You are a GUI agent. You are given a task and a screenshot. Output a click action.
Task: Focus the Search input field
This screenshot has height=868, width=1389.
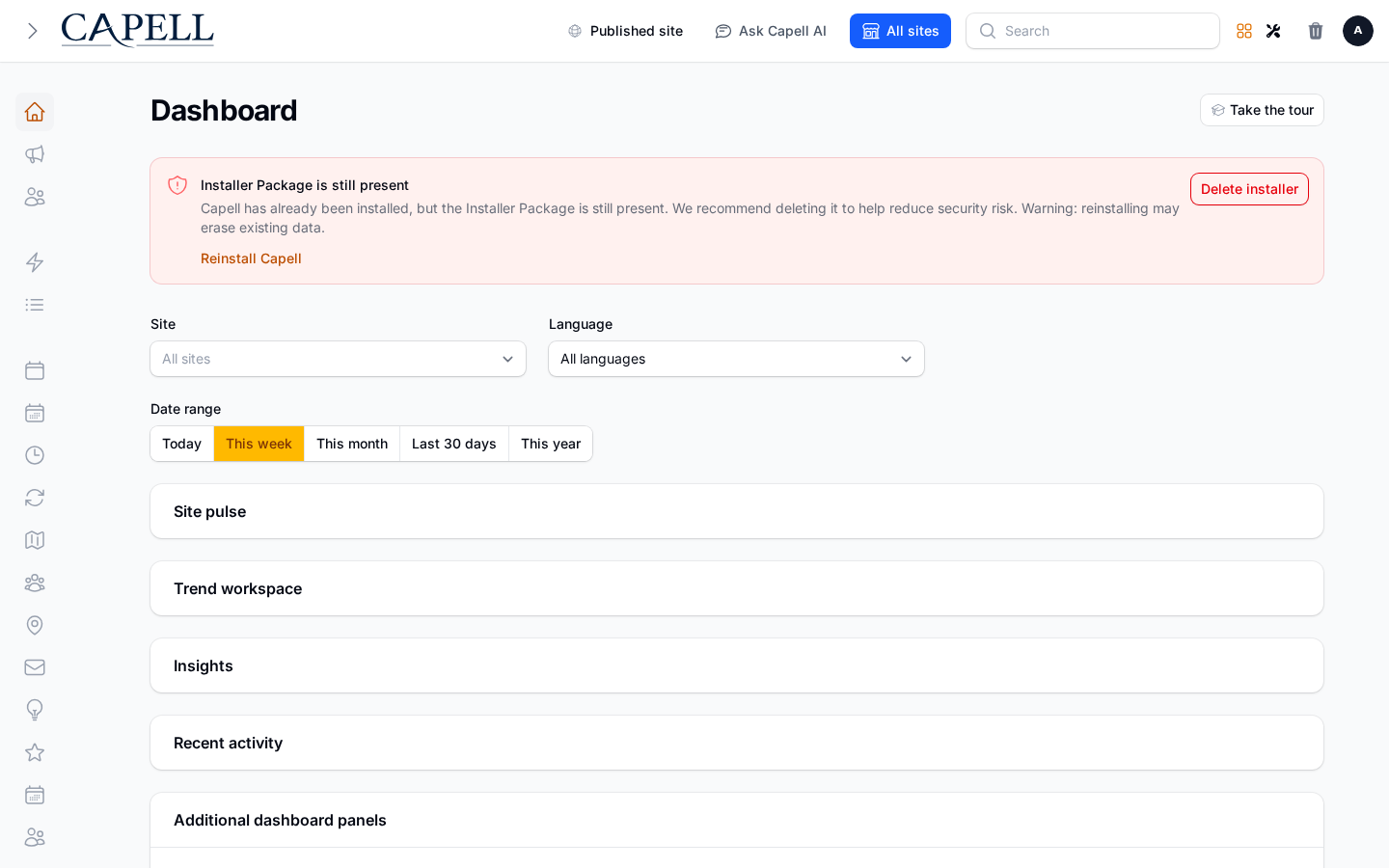point(1093,31)
